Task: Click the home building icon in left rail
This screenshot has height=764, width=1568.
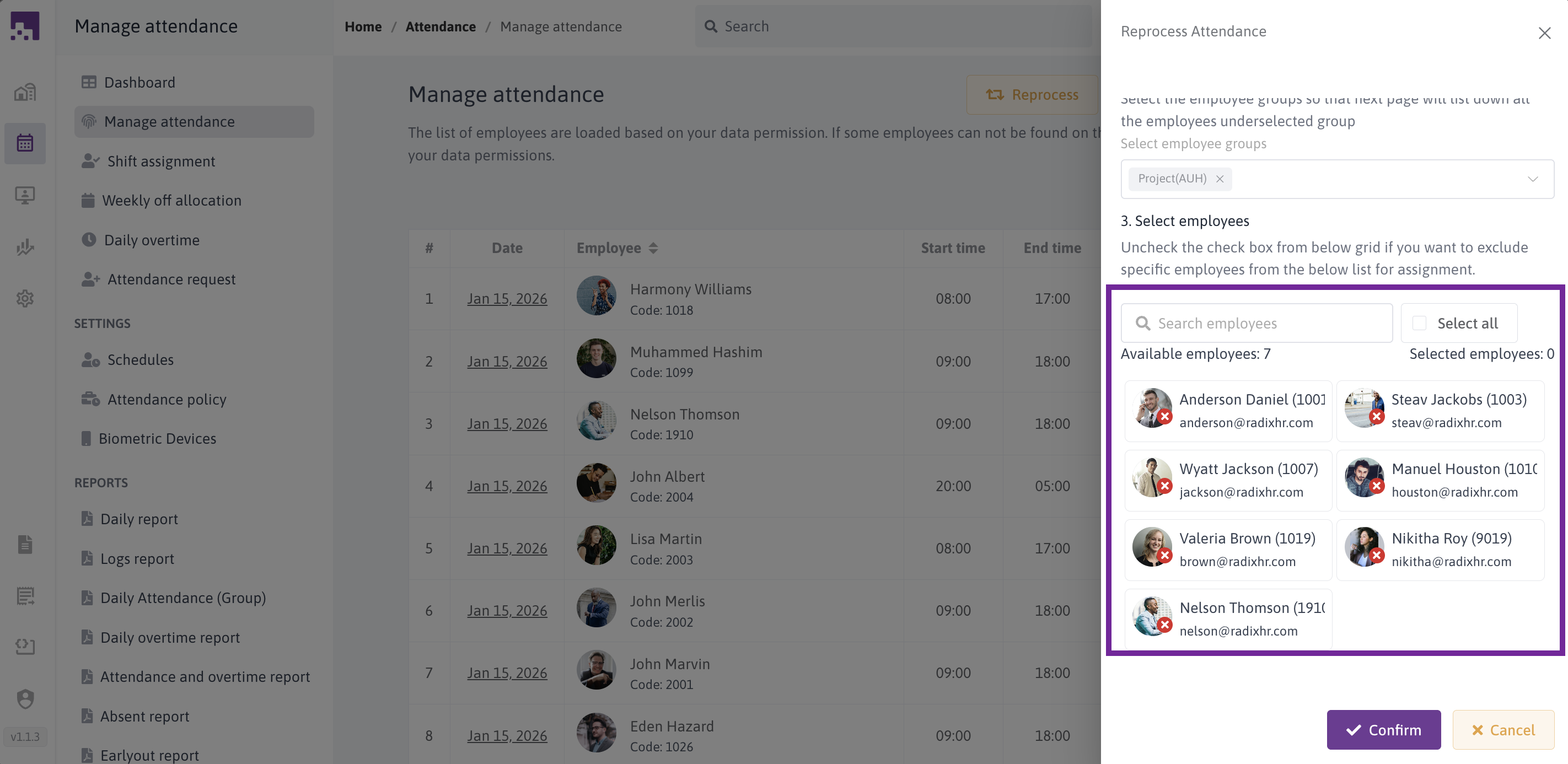Action: (25, 92)
